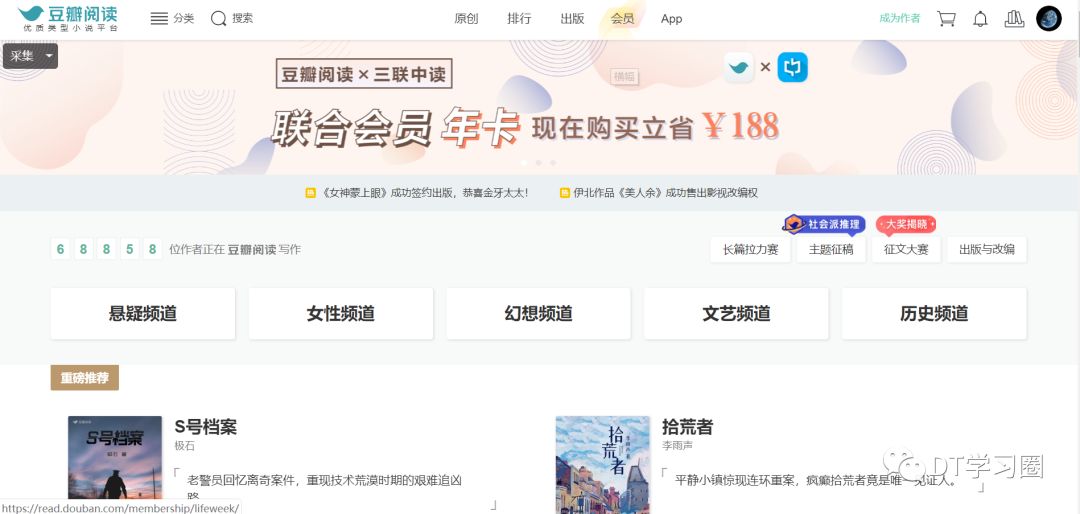Select the first banner carousel dot
This screenshot has width=1080, height=514.
coord(524,163)
